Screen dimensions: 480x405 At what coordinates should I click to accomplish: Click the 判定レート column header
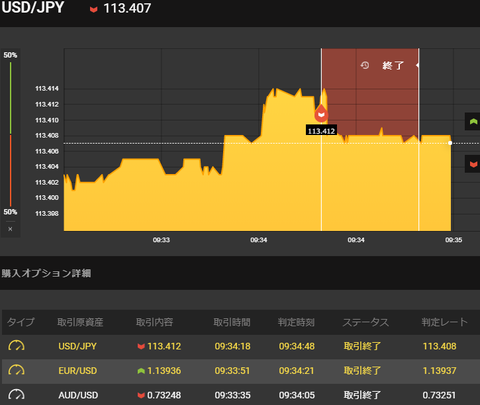pyautogui.click(x=445, y=322)
